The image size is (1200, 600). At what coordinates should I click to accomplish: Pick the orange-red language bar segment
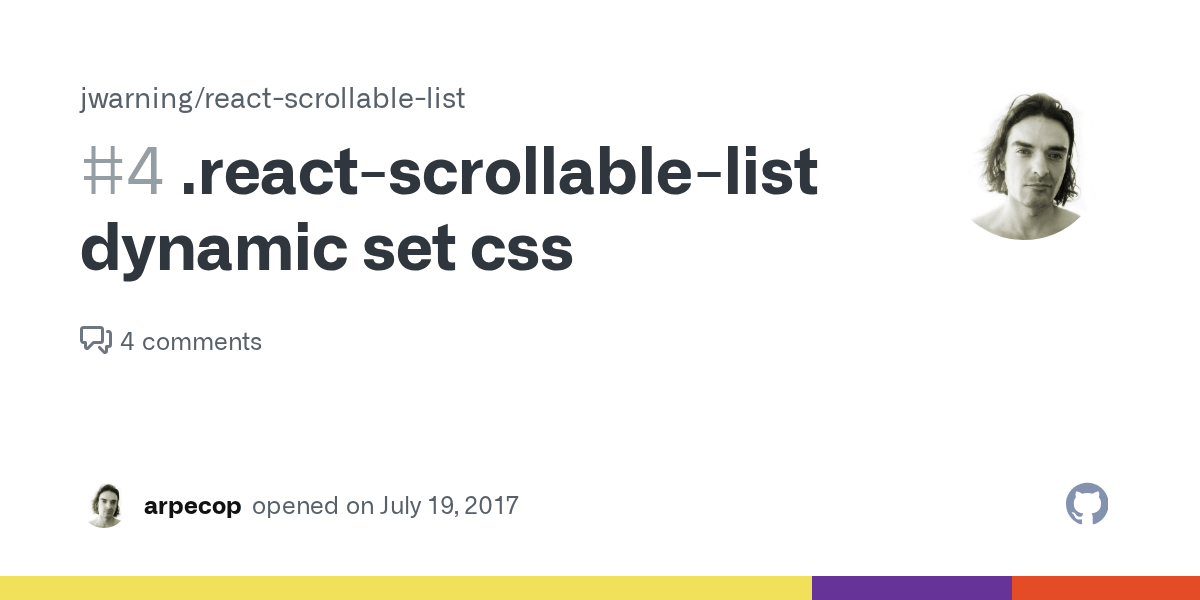click(1105, 588)
